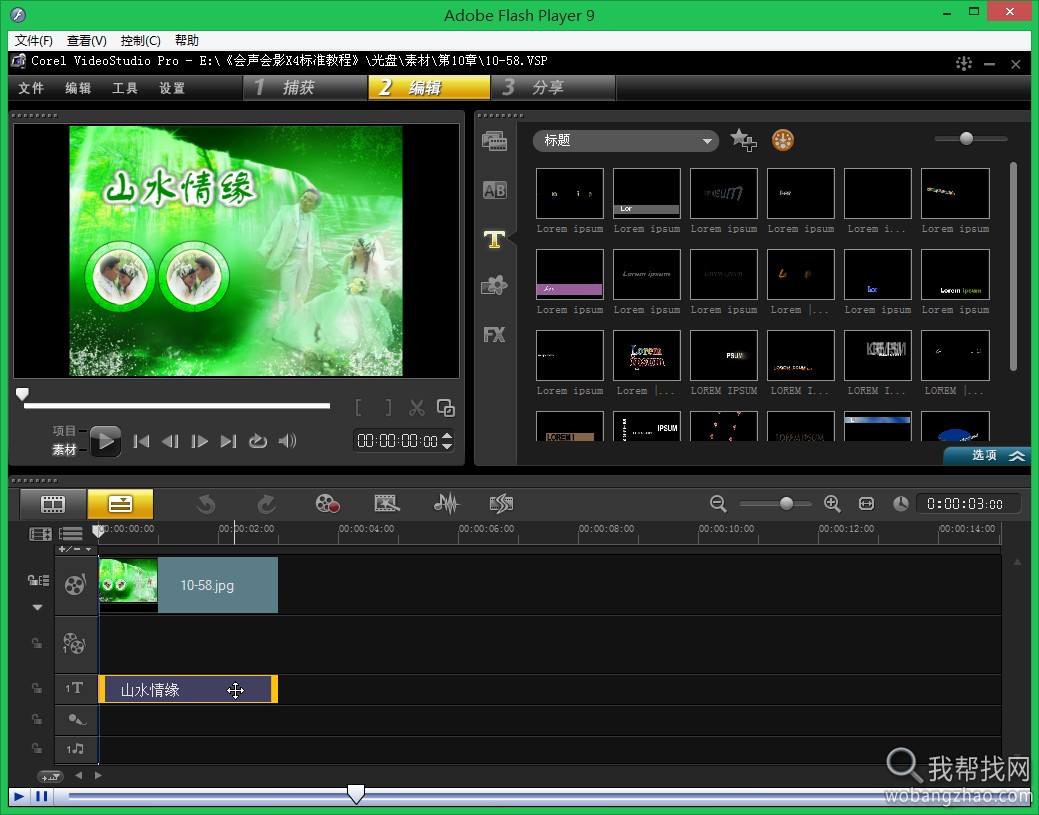
Task: Step to the next frame
Action: (199, 441)
